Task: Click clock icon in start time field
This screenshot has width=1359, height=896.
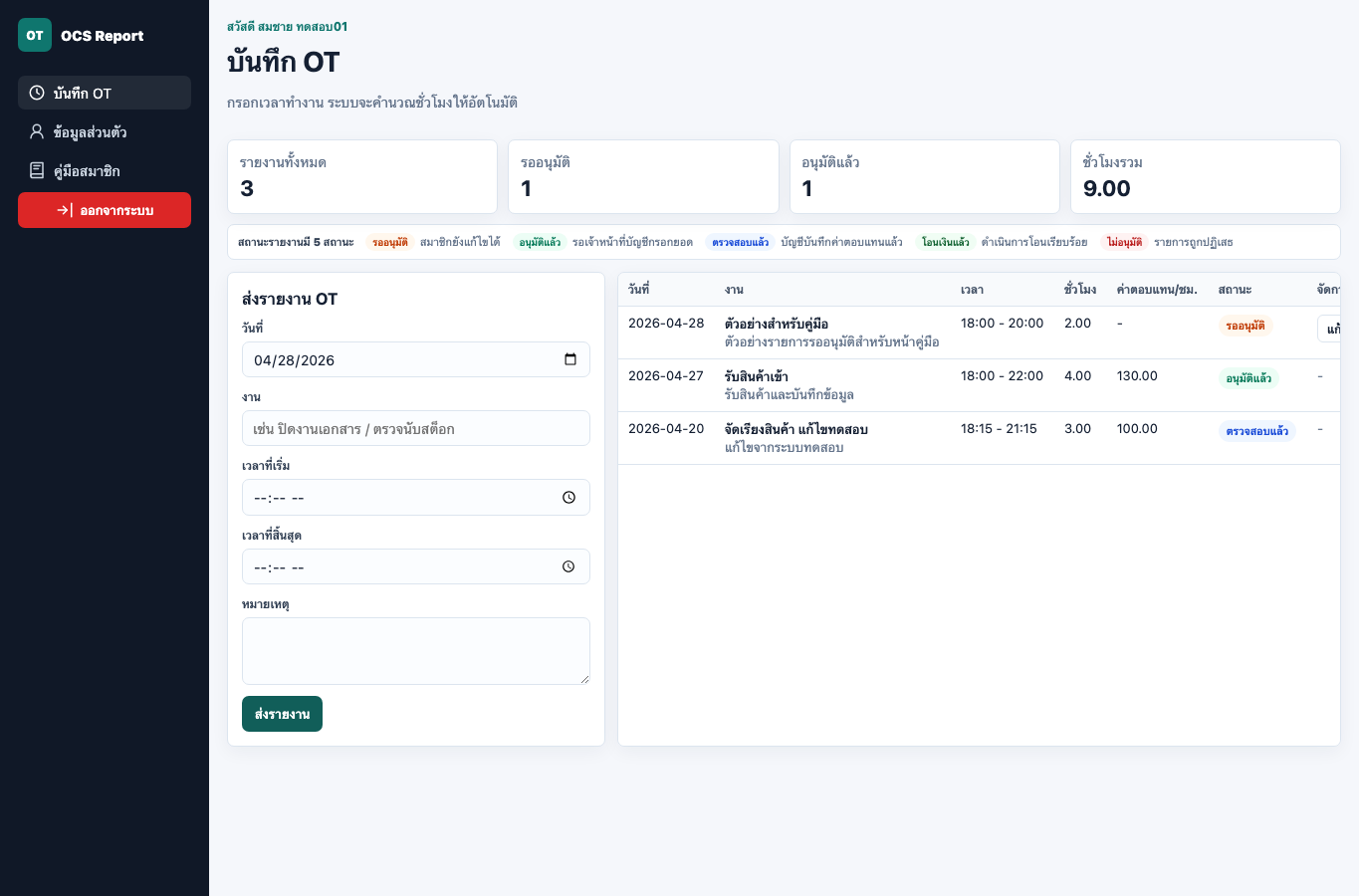Action: (568, 498)
